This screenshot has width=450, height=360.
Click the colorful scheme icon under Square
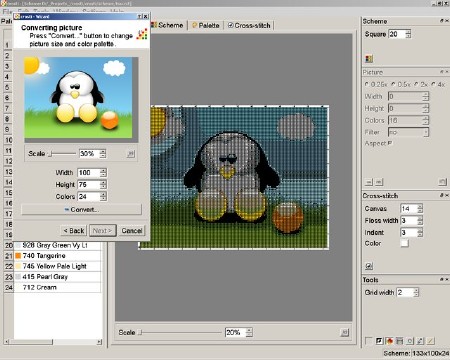[369, 59]
